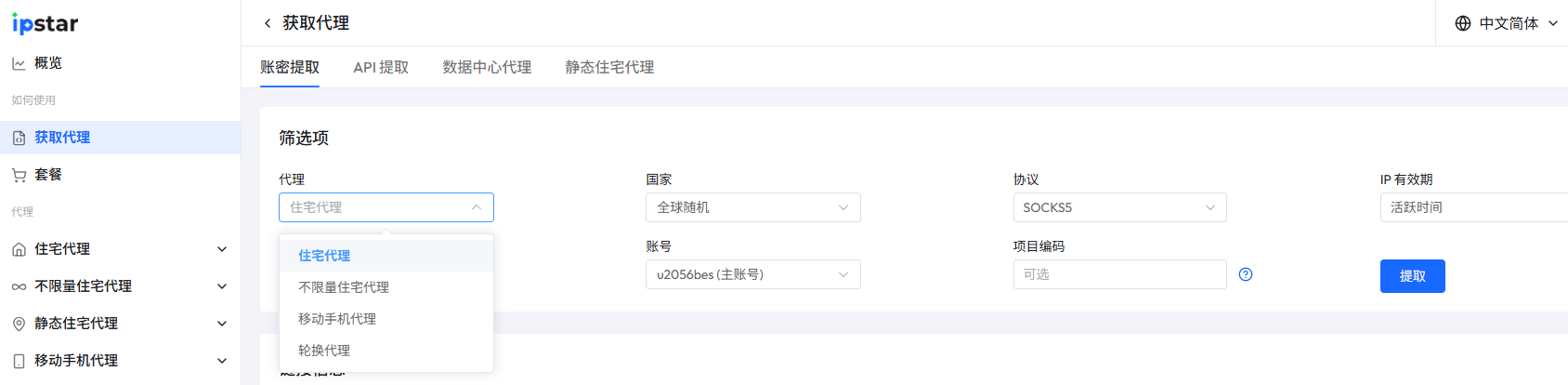Switch to the 数据中心代理 tab
Viewport: 1568px width, 385px height.
tap(487, 68)
